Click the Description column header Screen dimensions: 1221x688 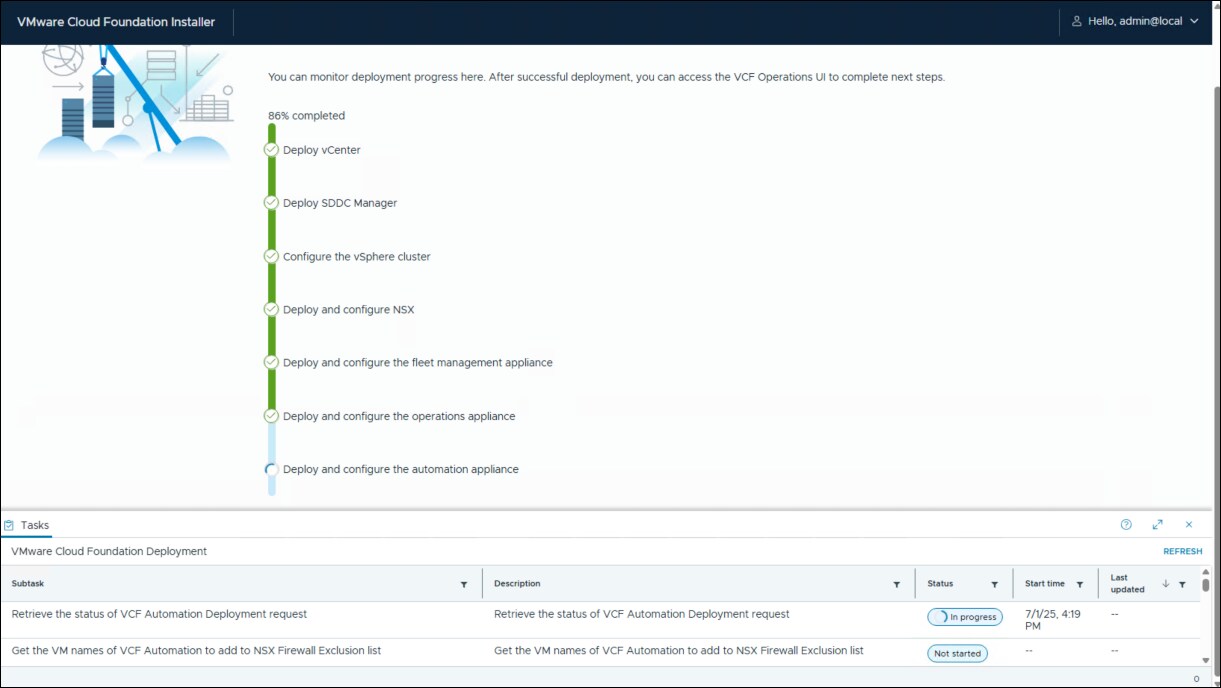[517, 584]
